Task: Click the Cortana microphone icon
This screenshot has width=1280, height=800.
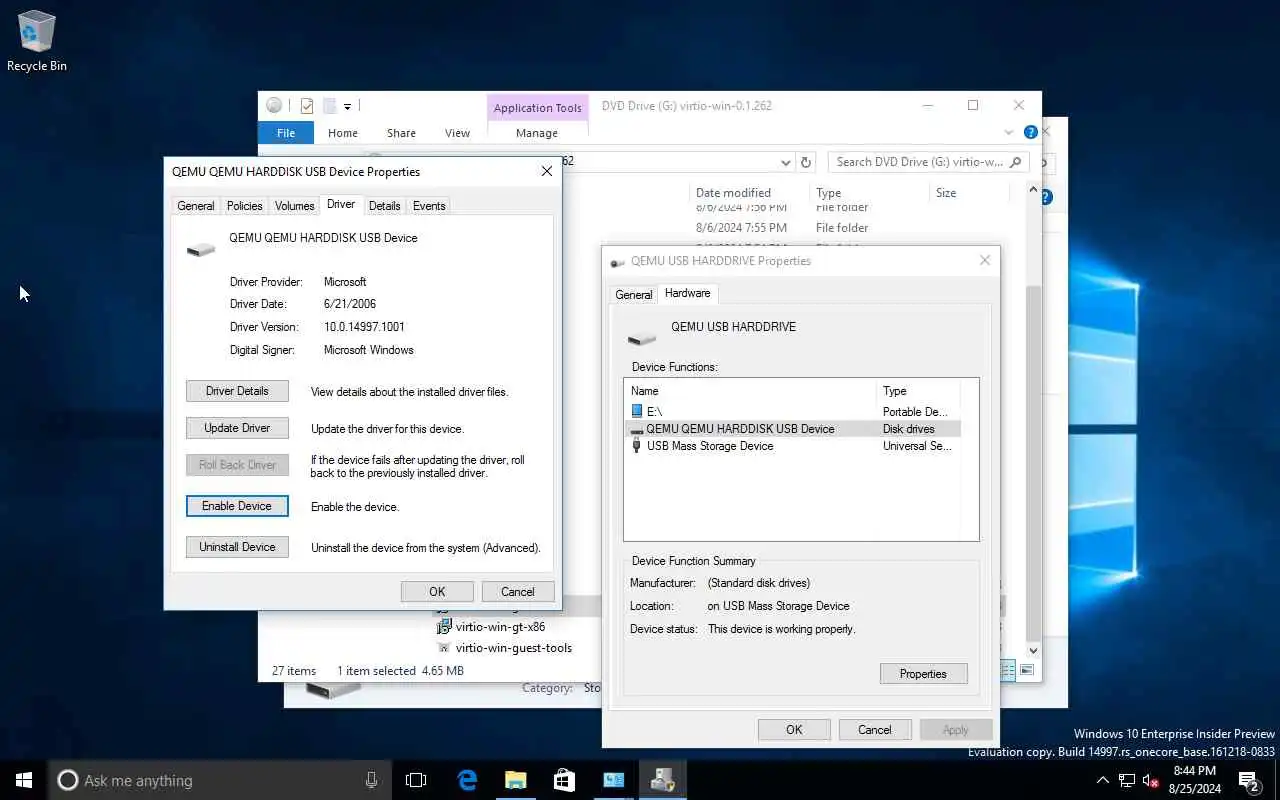Action: point(372,780)
